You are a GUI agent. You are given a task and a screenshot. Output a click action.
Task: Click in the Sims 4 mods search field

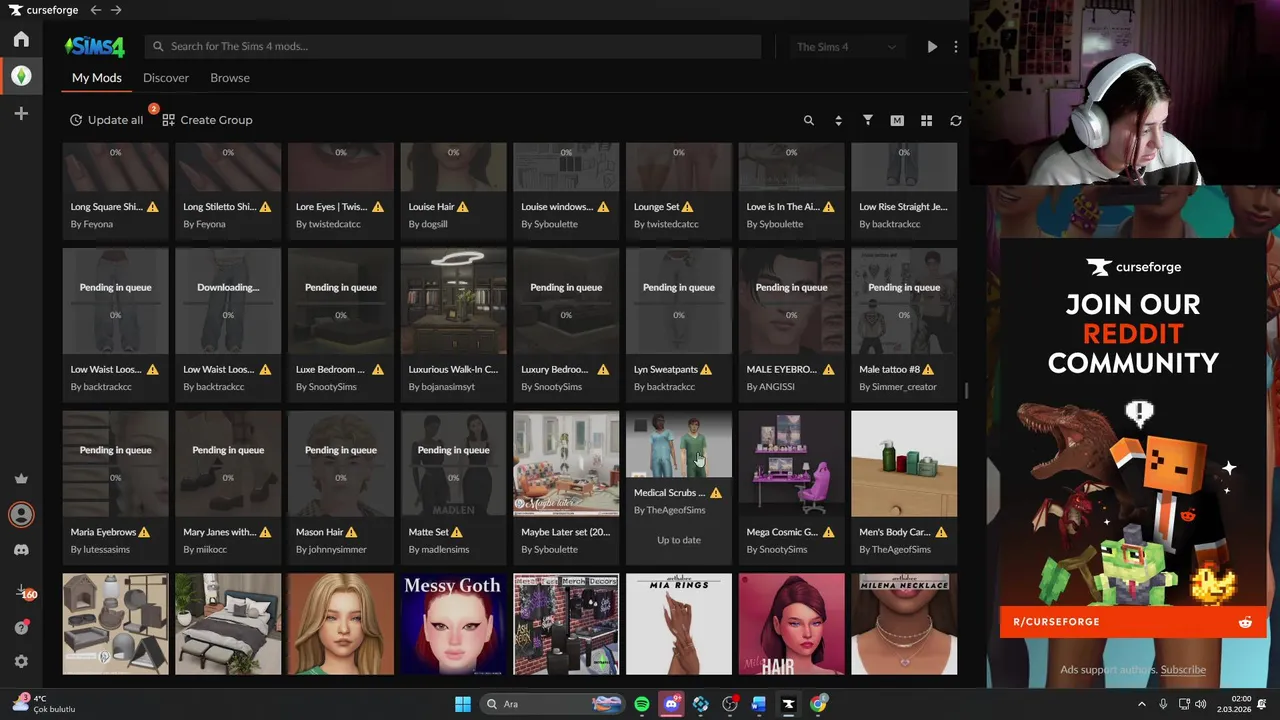click(454, 47)
